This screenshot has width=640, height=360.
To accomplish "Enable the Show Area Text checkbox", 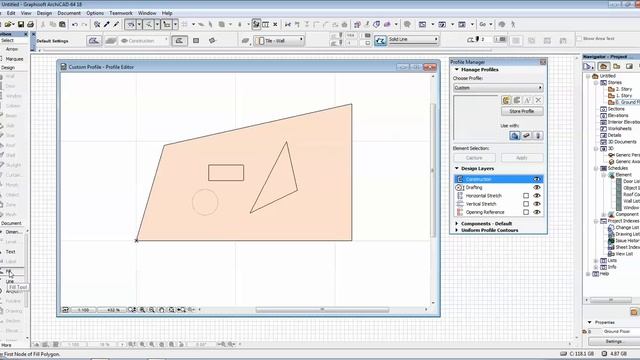I will 579,38.
